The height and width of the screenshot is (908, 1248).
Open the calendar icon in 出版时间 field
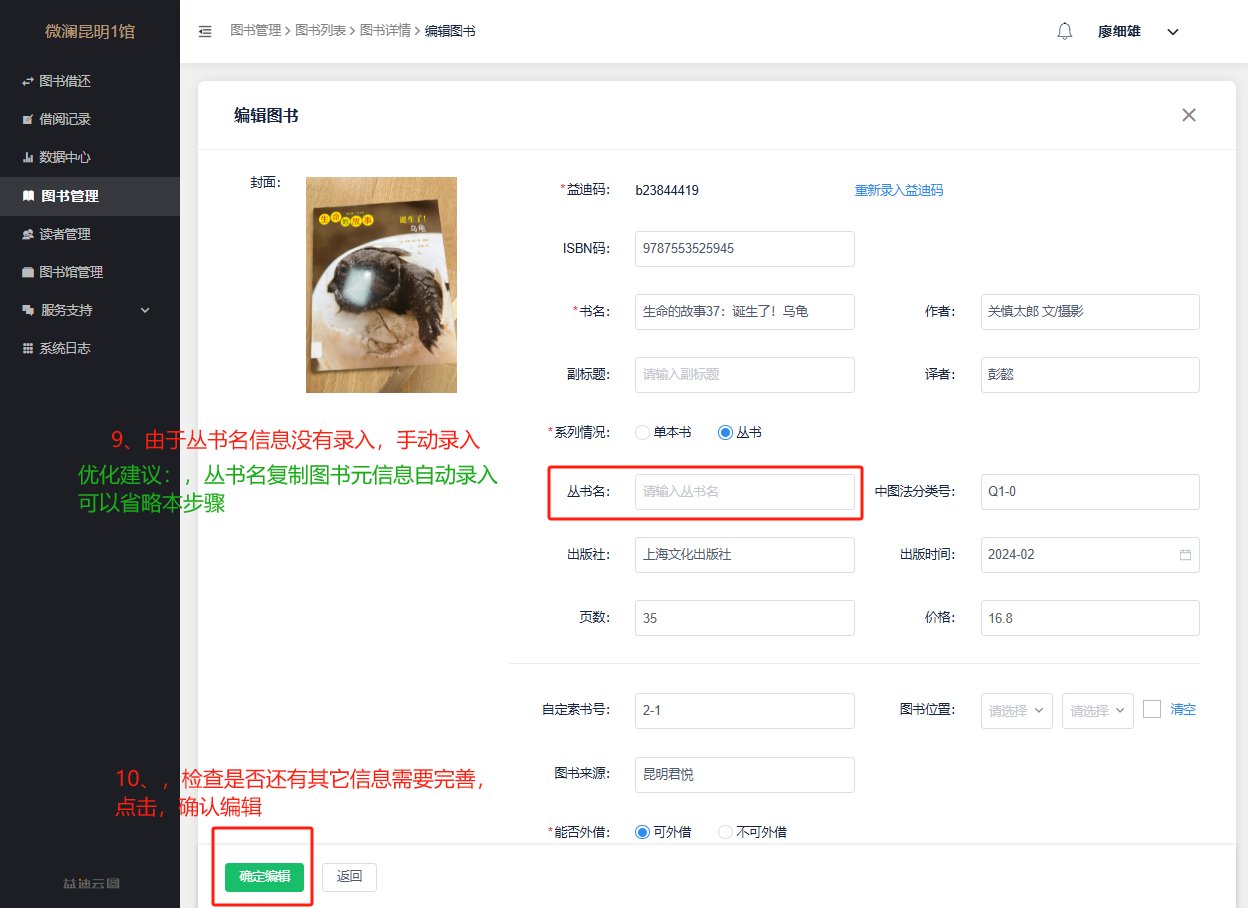1186,555
